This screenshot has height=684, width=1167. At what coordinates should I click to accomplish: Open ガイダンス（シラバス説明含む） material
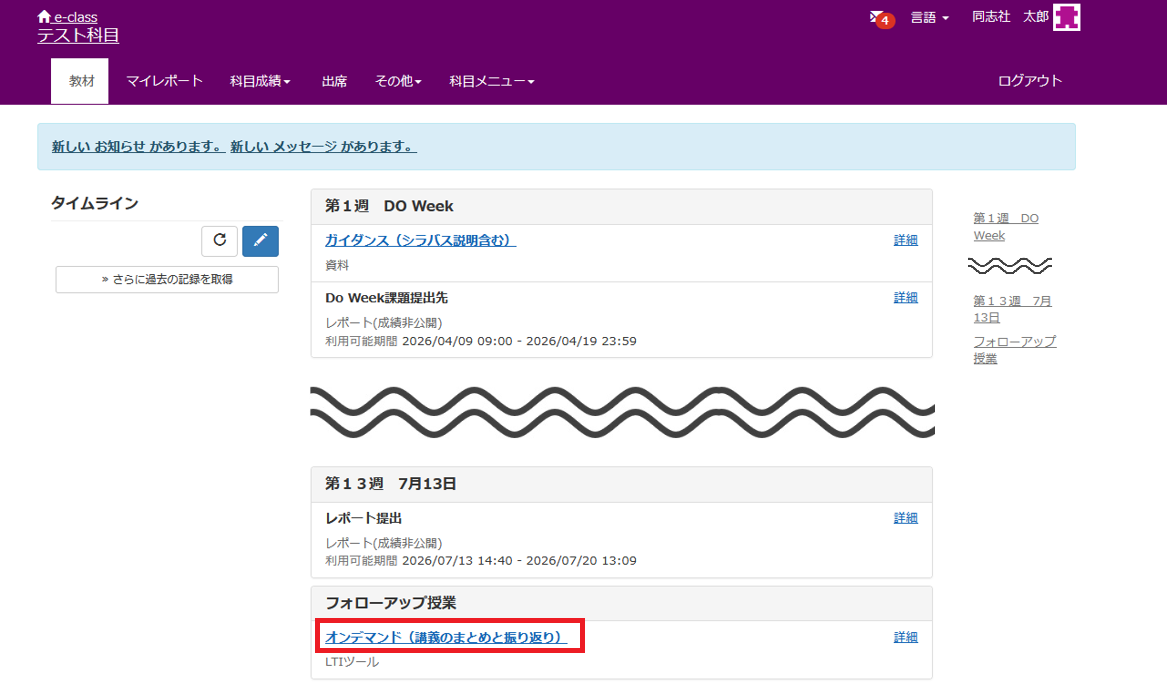click(421, 240)
